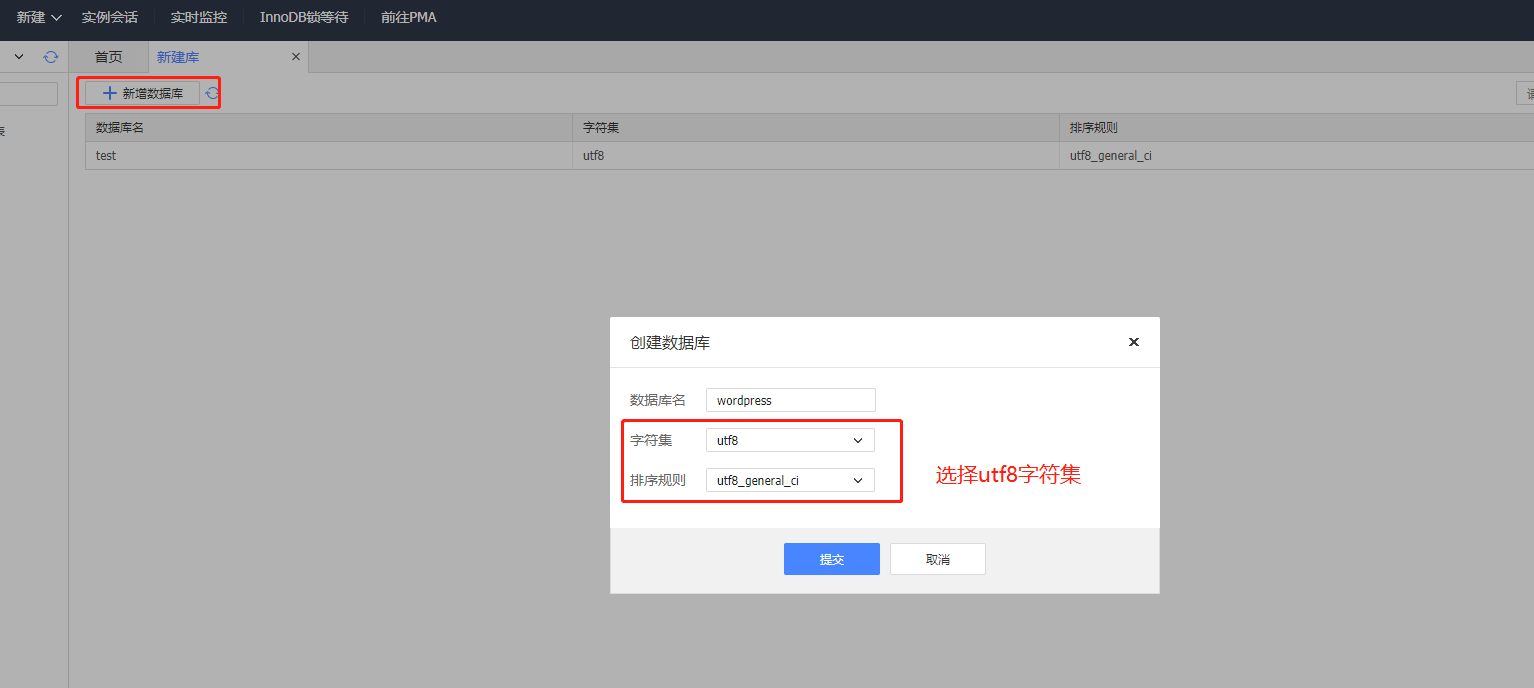Sort by 数据库名 column header

coord(329,128)
